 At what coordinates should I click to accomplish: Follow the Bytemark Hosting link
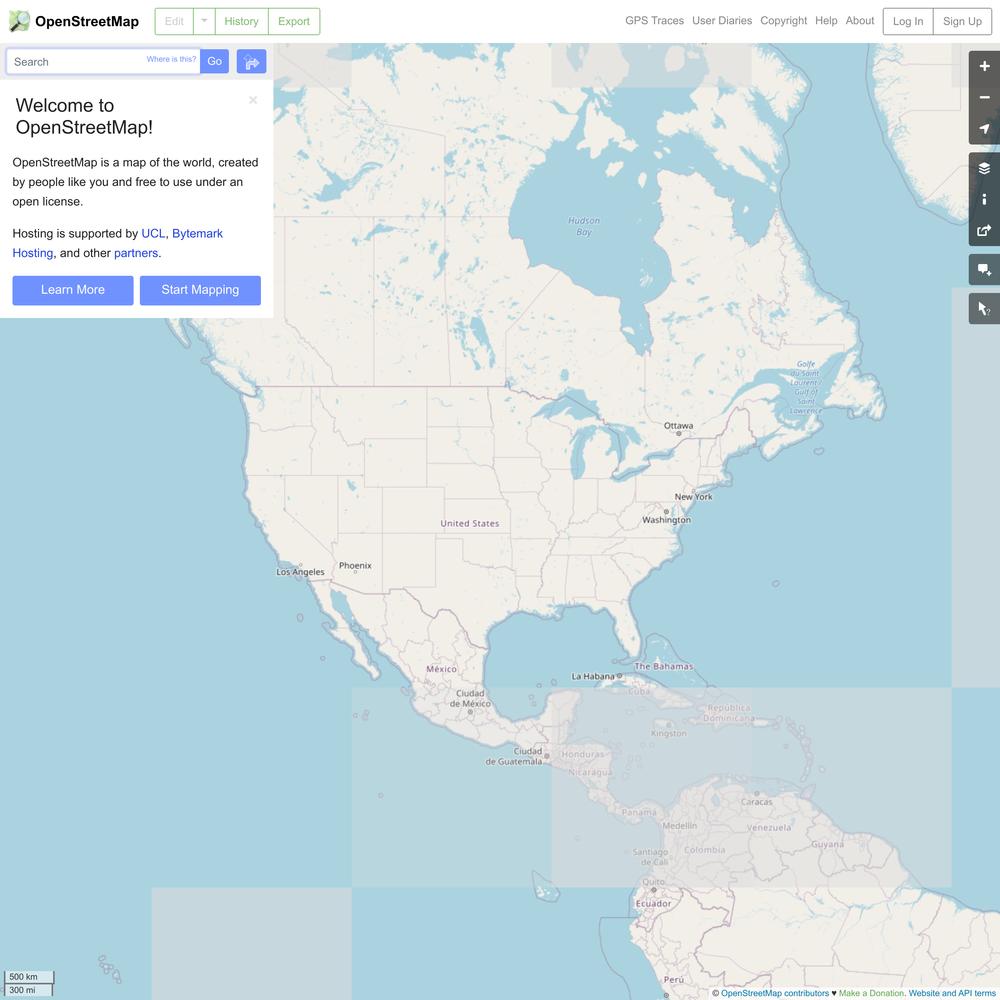[x=118, y=243]
